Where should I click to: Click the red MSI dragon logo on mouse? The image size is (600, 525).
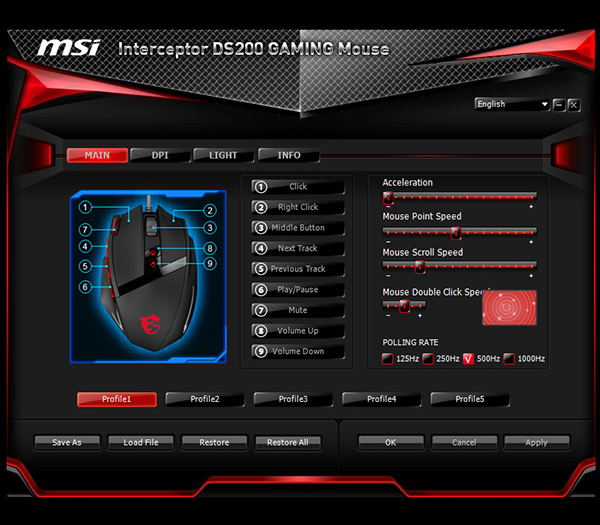[x=150, y=324]
